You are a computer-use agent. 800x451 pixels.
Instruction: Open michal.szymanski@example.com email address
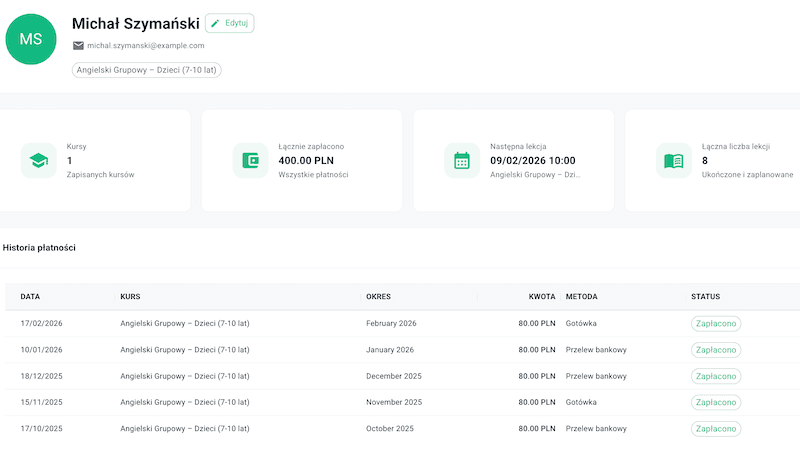coord(145,45)
